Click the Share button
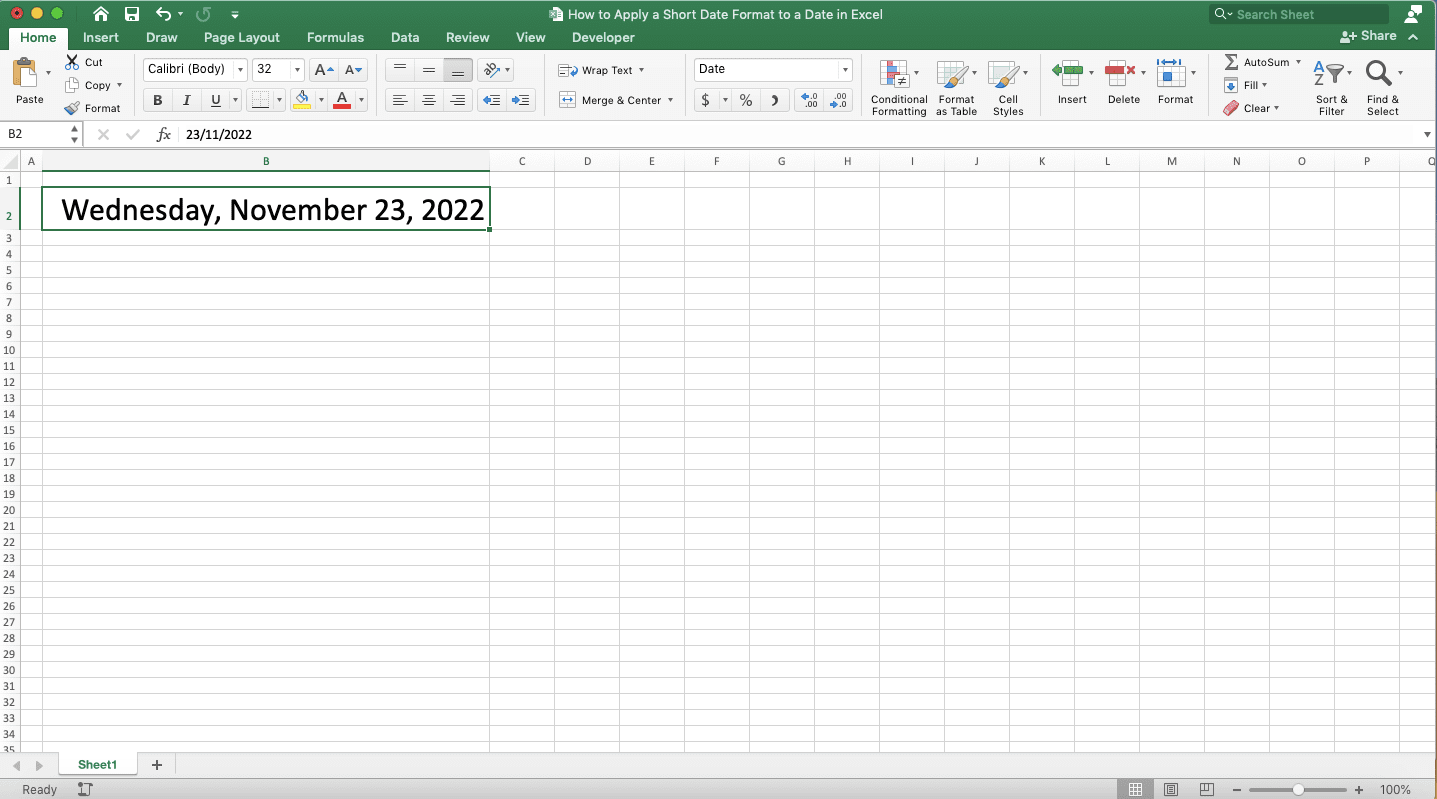Image resolution: width=1437 pixels, height=799 pixels. [1369, 35]
